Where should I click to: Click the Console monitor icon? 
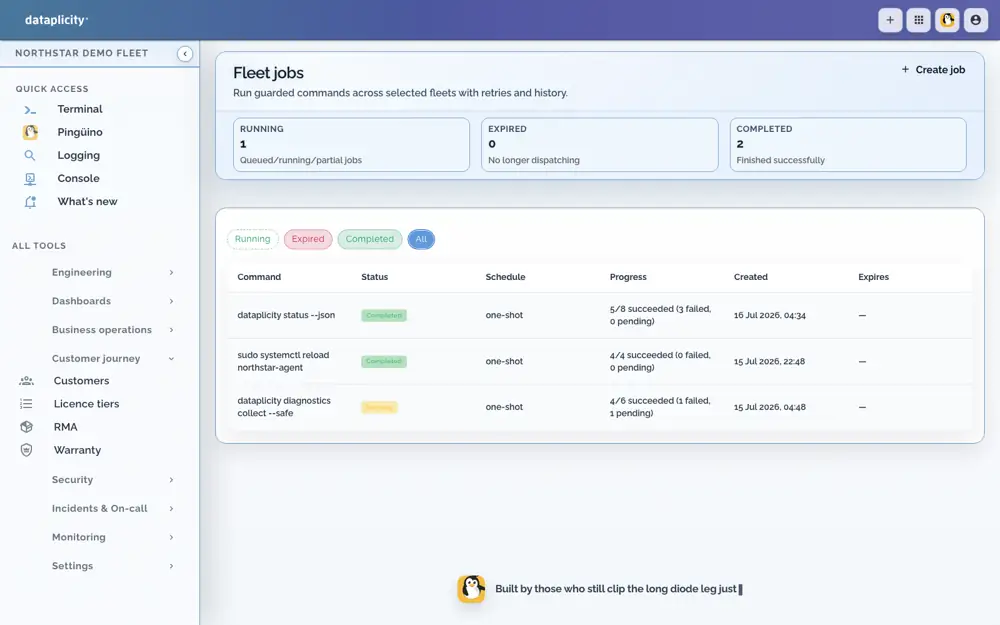(x=30, y=179)
